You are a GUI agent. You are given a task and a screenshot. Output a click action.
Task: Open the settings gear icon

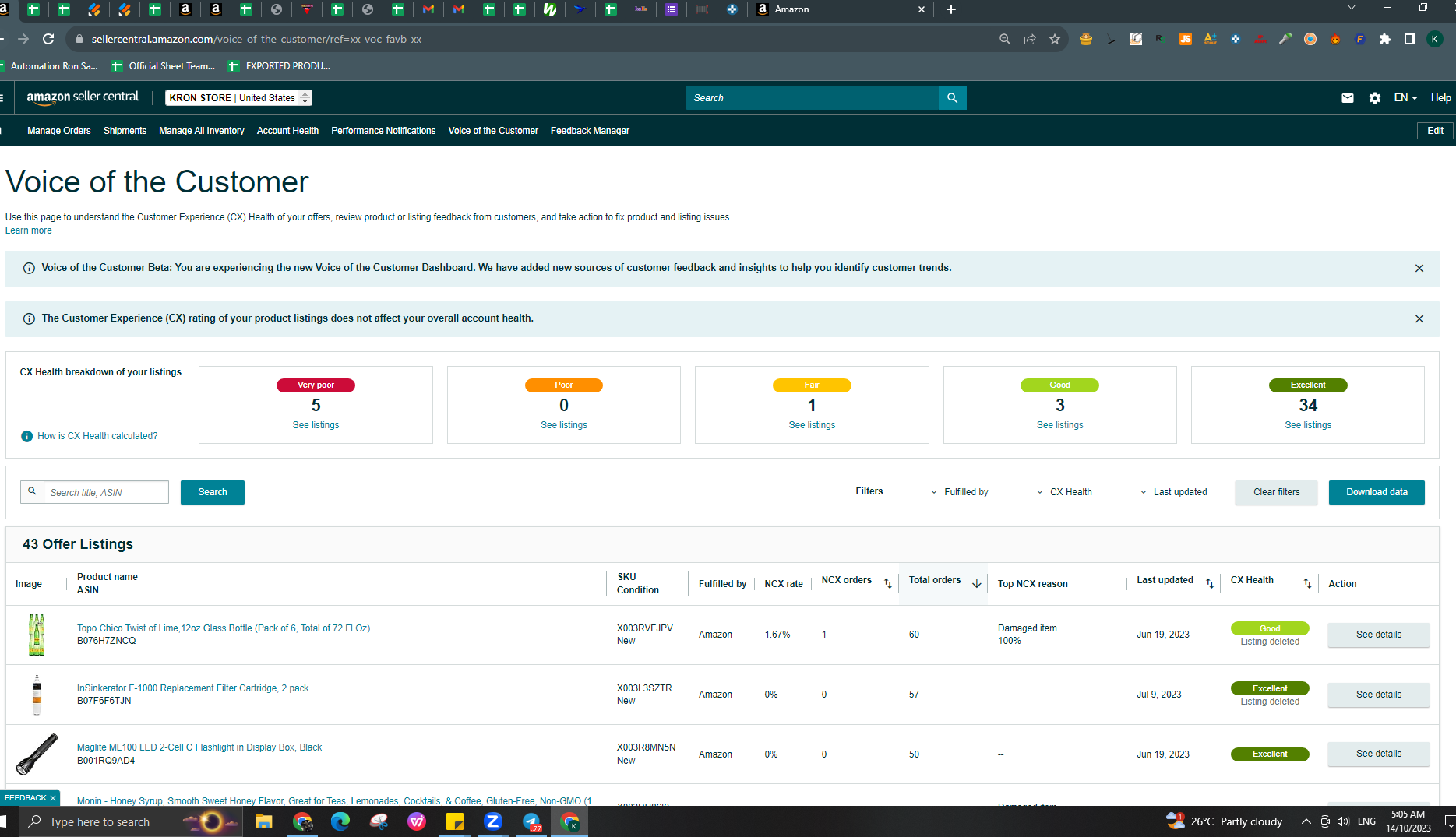click(x=1375, y=98)
